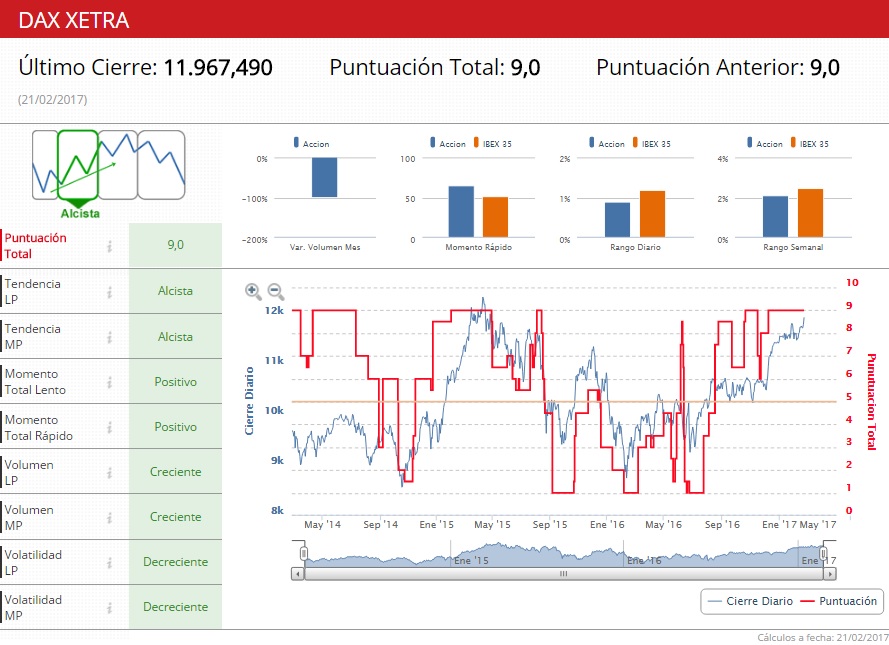
Task: Click the (21/02/2017) date under Último Cierre
Action: [x=53, y=100]
